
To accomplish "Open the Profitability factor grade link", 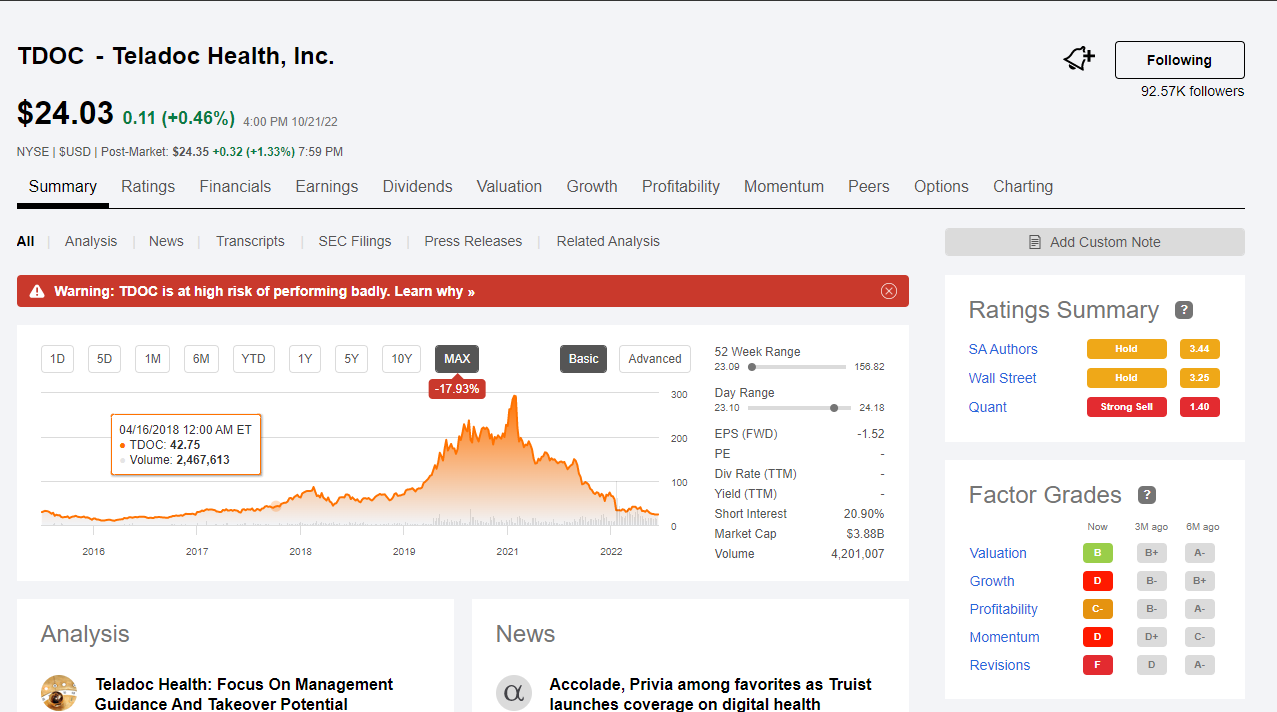I will [x=1003, y=609].
